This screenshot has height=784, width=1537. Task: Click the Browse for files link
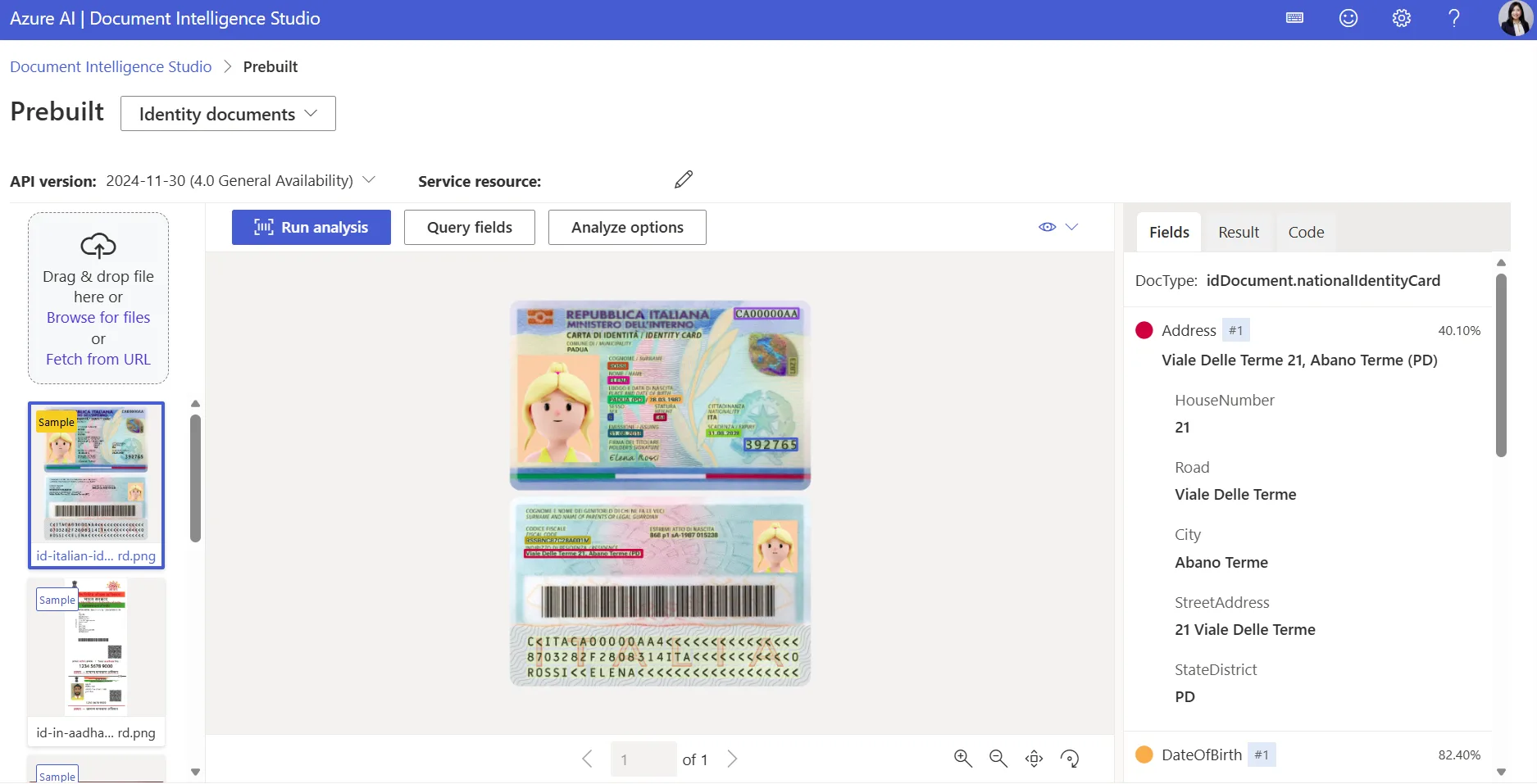click(x=98, y=317)
